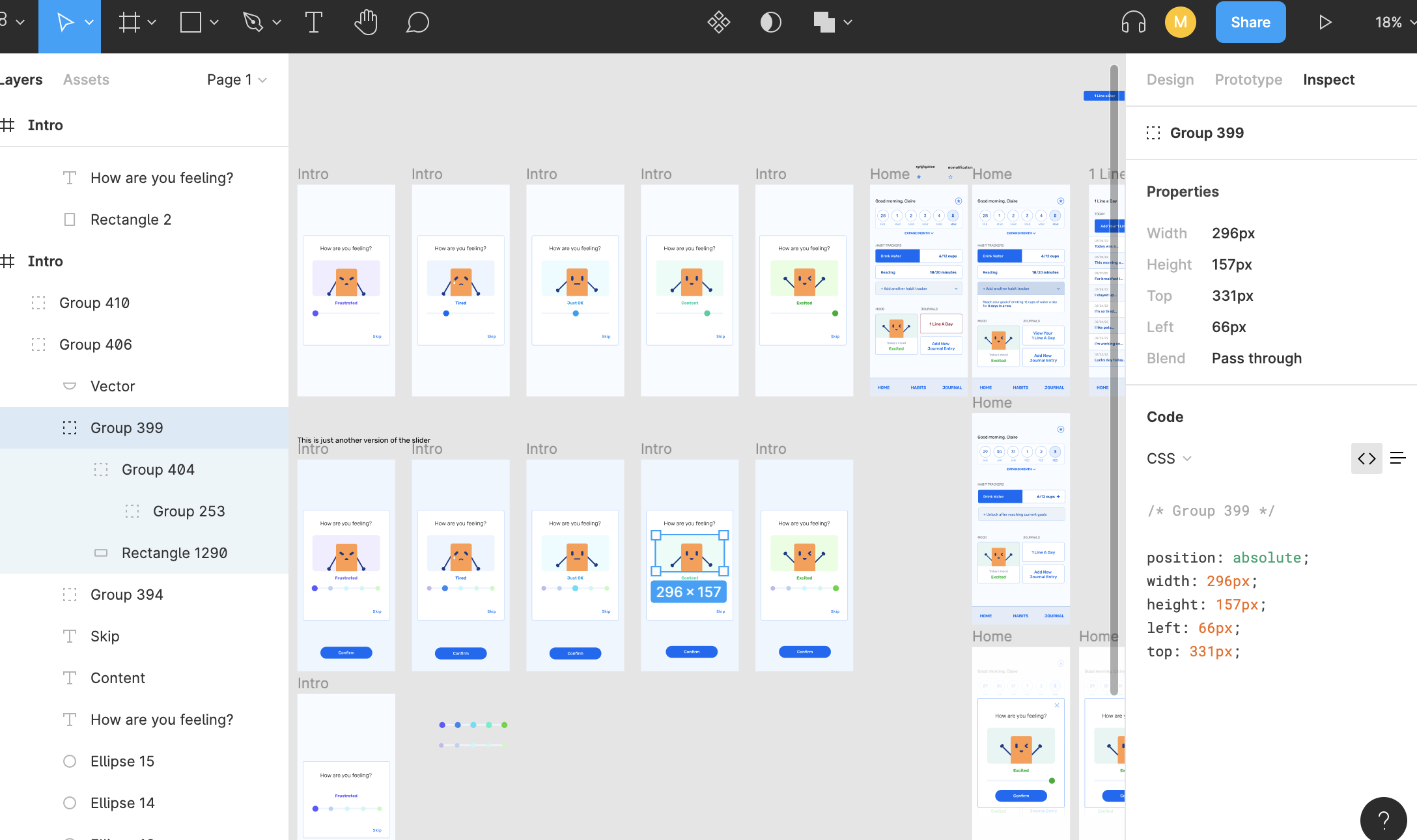The width and height of the screenshot is (1417, 840).
Task: Open the CSS language dropdown
Action: pyautogui.click(x=1169, y=458)
